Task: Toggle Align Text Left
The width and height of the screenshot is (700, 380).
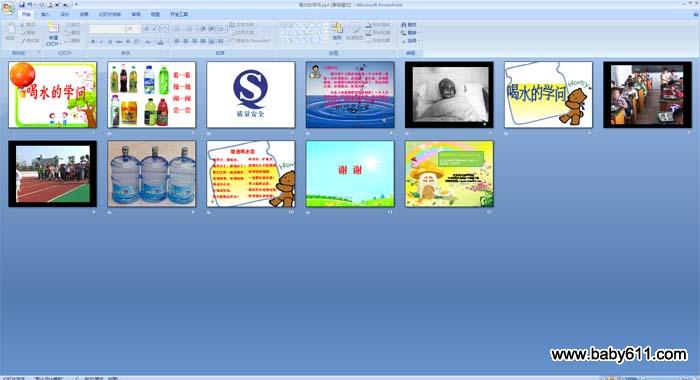Action: 177,41
